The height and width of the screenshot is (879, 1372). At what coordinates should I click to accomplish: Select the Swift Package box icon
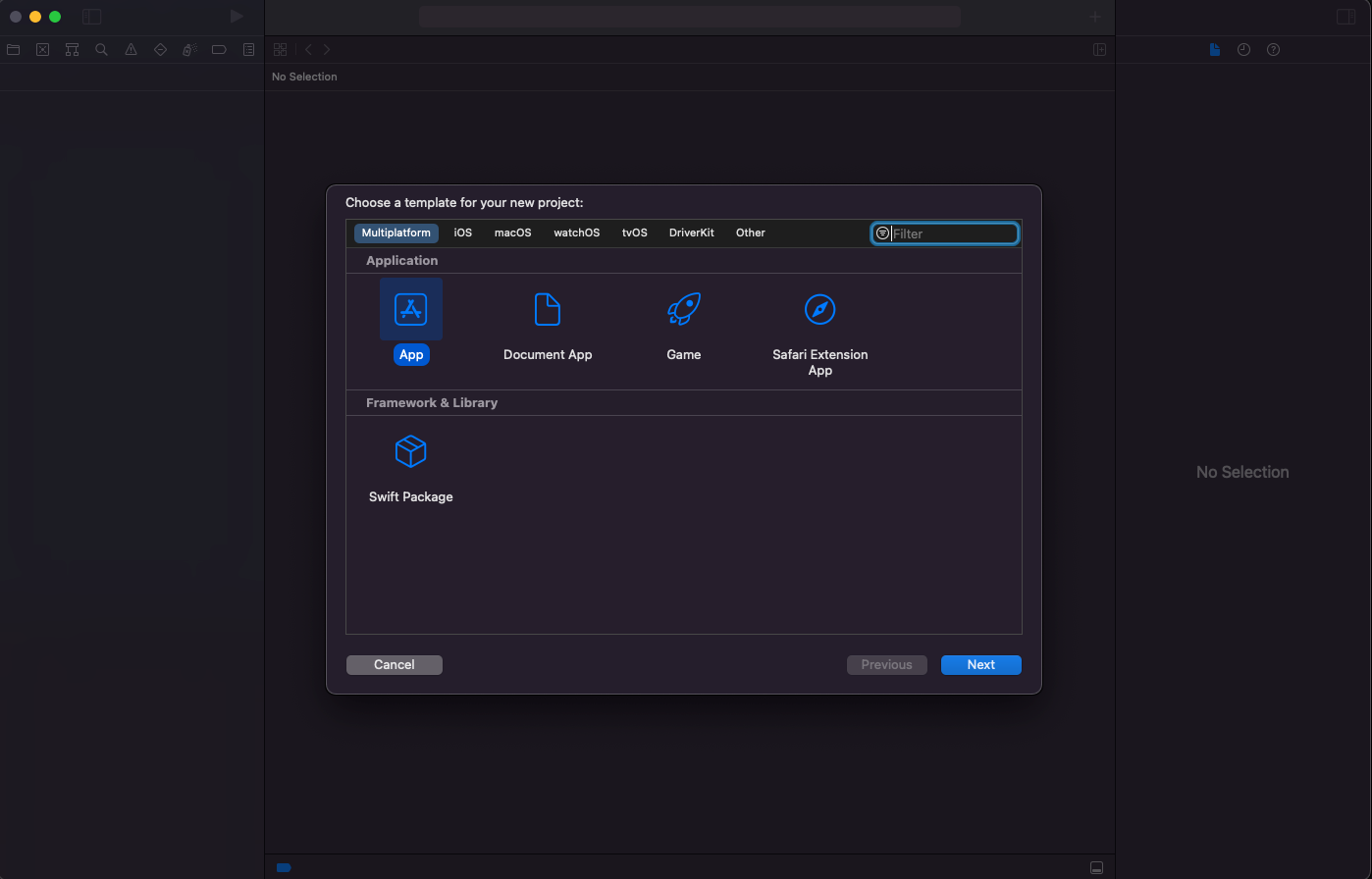pyautogui.click(x=410, y=451)
